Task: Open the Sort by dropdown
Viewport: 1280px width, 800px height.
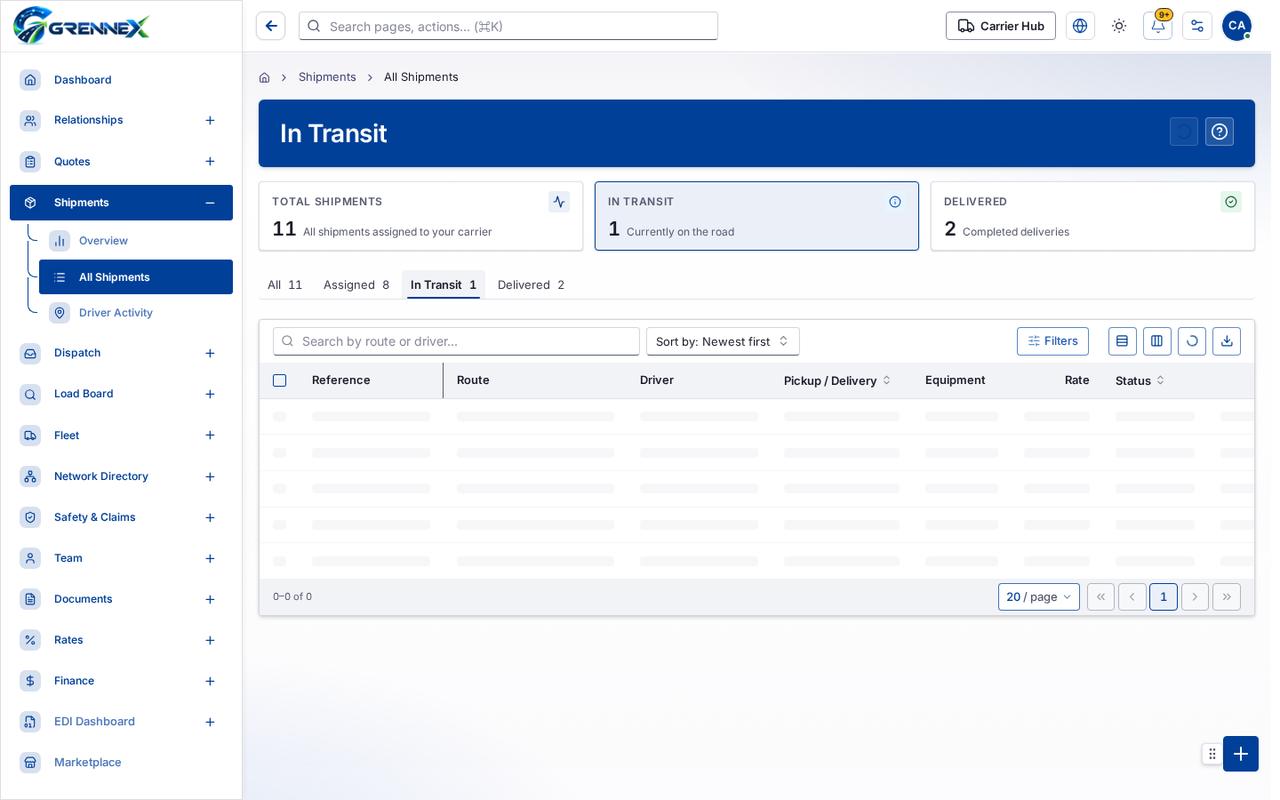Action: 723,341
